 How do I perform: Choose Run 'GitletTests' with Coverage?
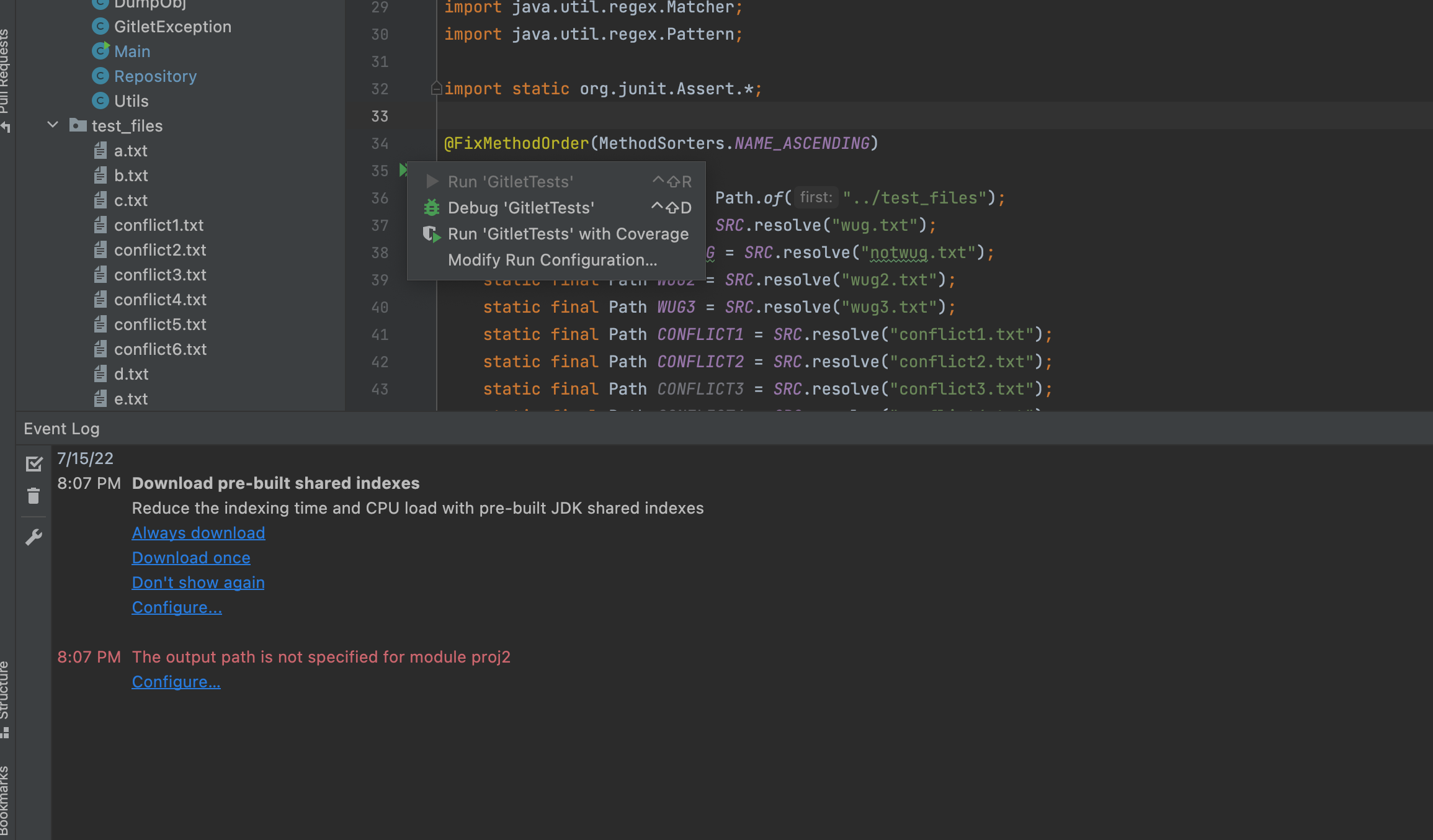pyautogui.click(x=568, y=234)
